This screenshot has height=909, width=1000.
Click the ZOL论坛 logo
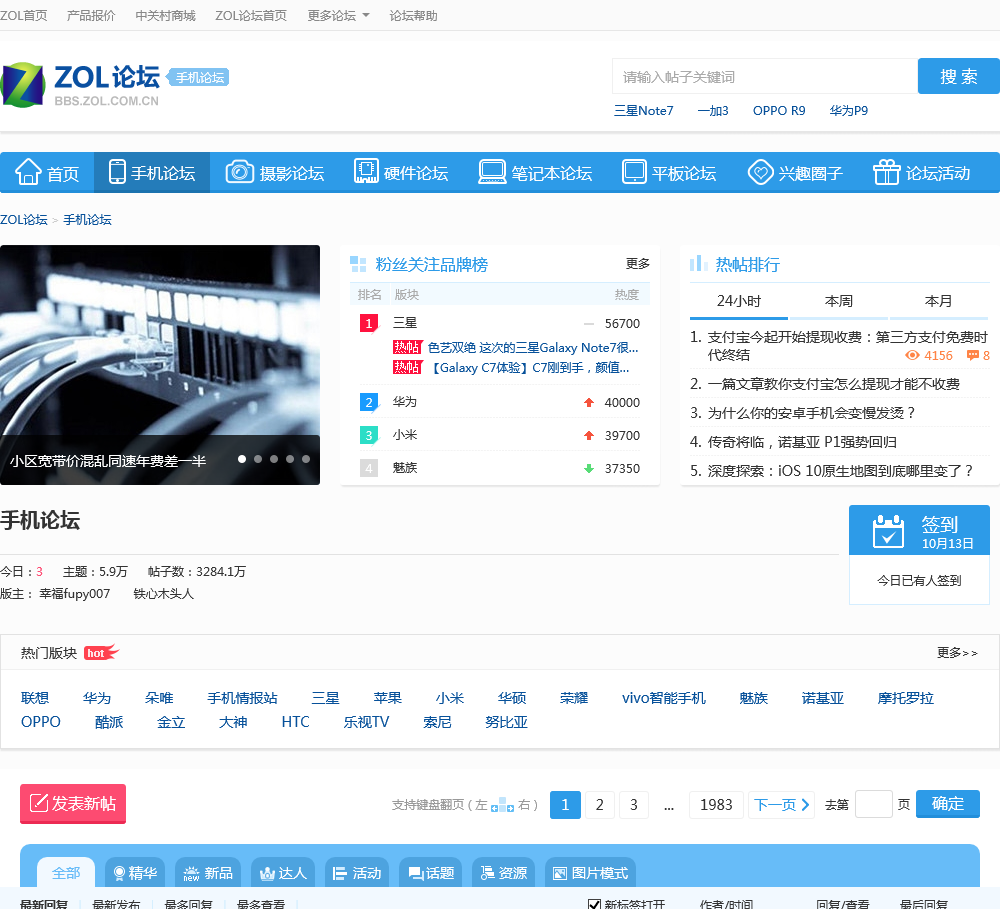[x=80, y=84]
